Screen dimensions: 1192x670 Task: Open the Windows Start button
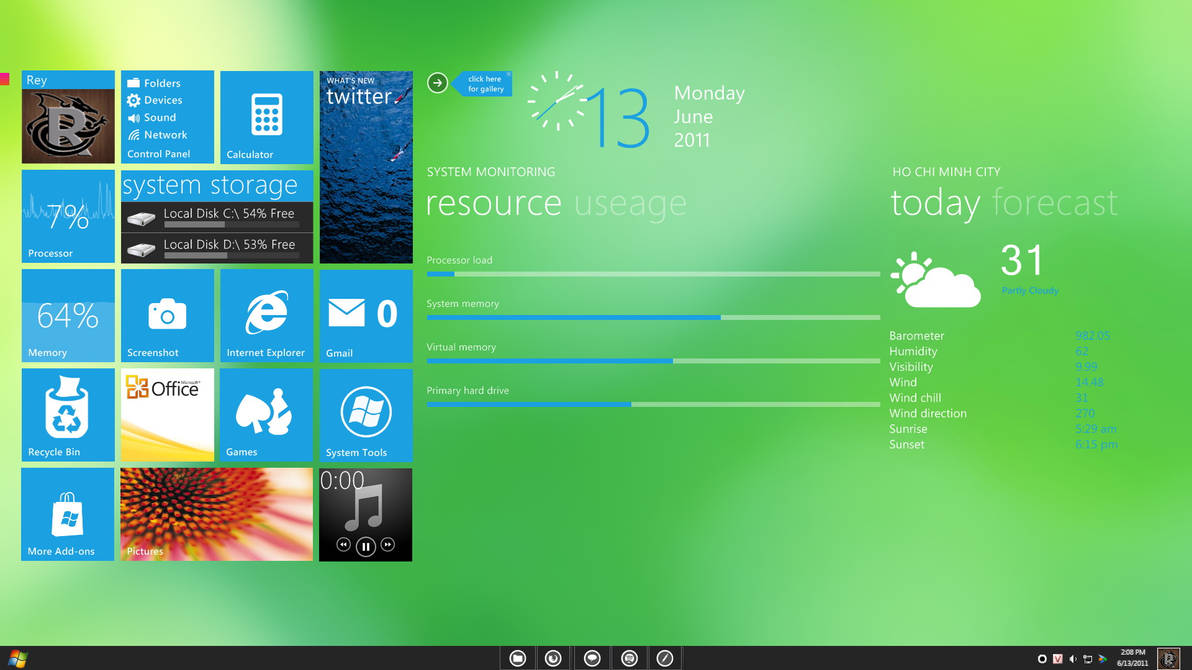(17, 659)
